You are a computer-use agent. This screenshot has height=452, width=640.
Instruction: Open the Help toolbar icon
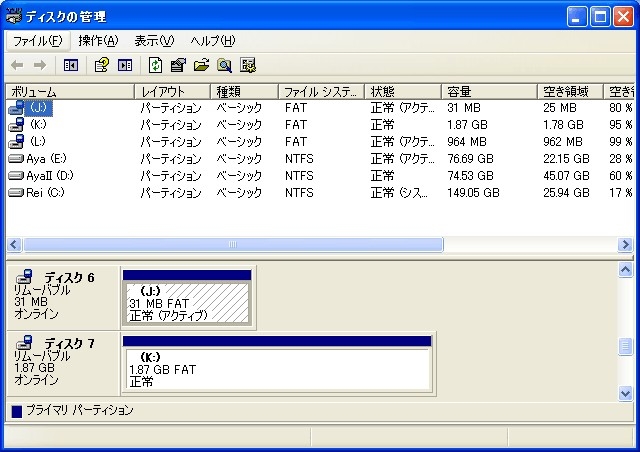101,65
